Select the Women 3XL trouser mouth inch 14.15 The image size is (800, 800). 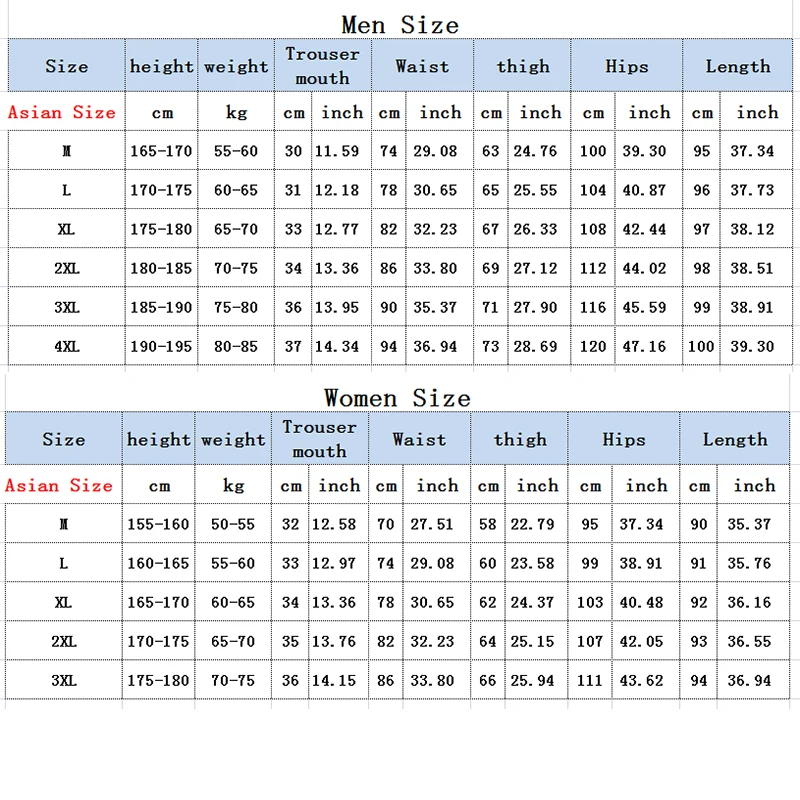(334, 680)
